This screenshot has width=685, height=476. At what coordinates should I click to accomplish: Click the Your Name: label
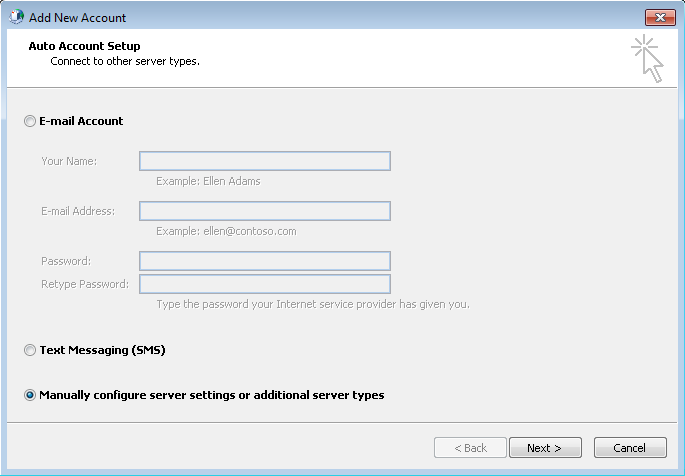click(x=69, y=161)
